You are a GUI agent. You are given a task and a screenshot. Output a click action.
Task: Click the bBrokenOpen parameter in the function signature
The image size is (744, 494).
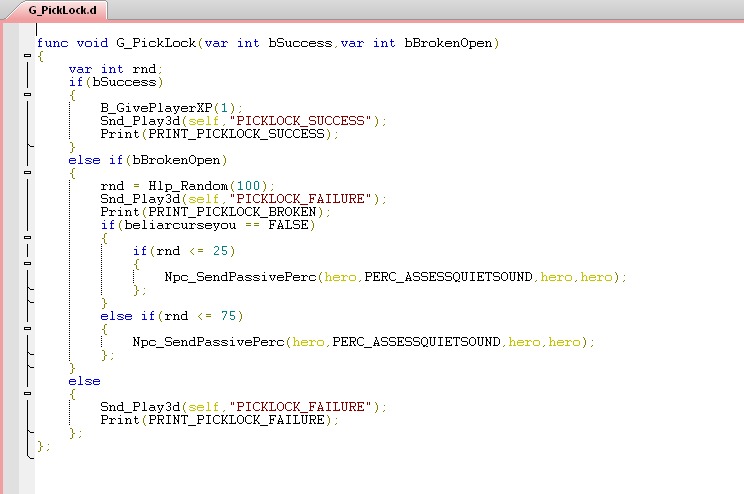pos(448,43)
